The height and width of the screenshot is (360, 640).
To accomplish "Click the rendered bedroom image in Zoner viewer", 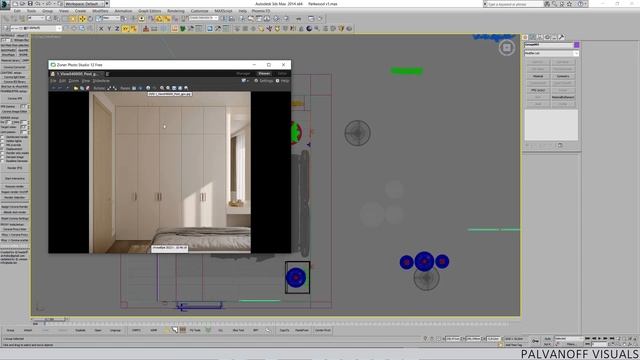I will (x=170, y=172).
